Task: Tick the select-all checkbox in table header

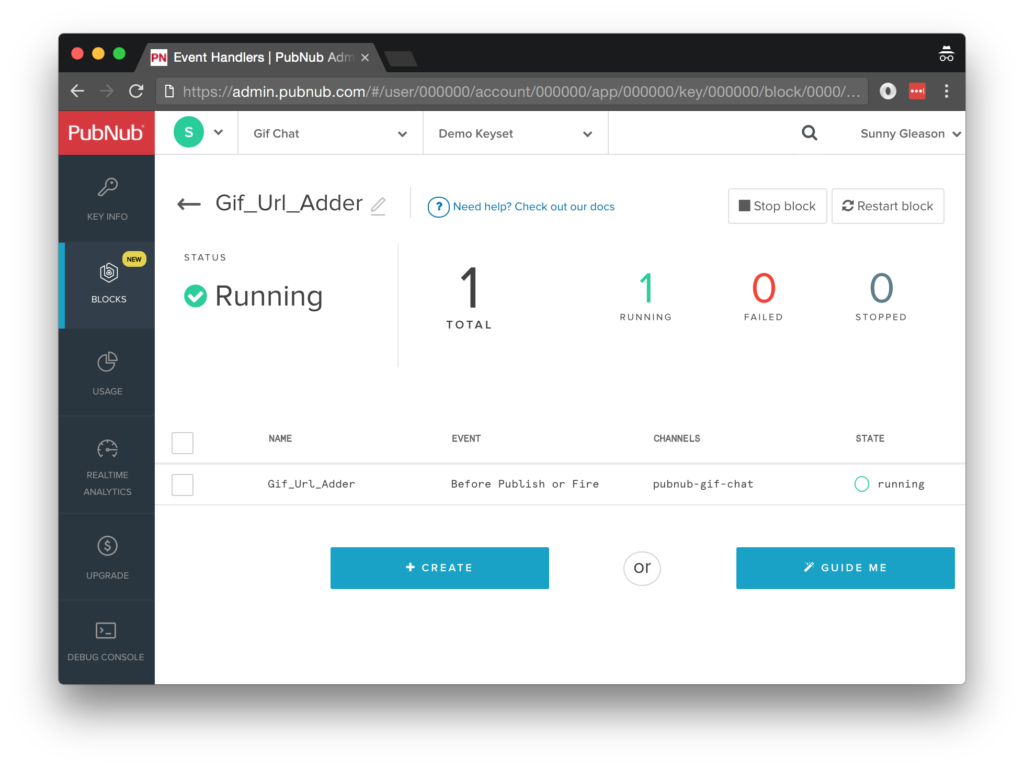Action: 182,442
